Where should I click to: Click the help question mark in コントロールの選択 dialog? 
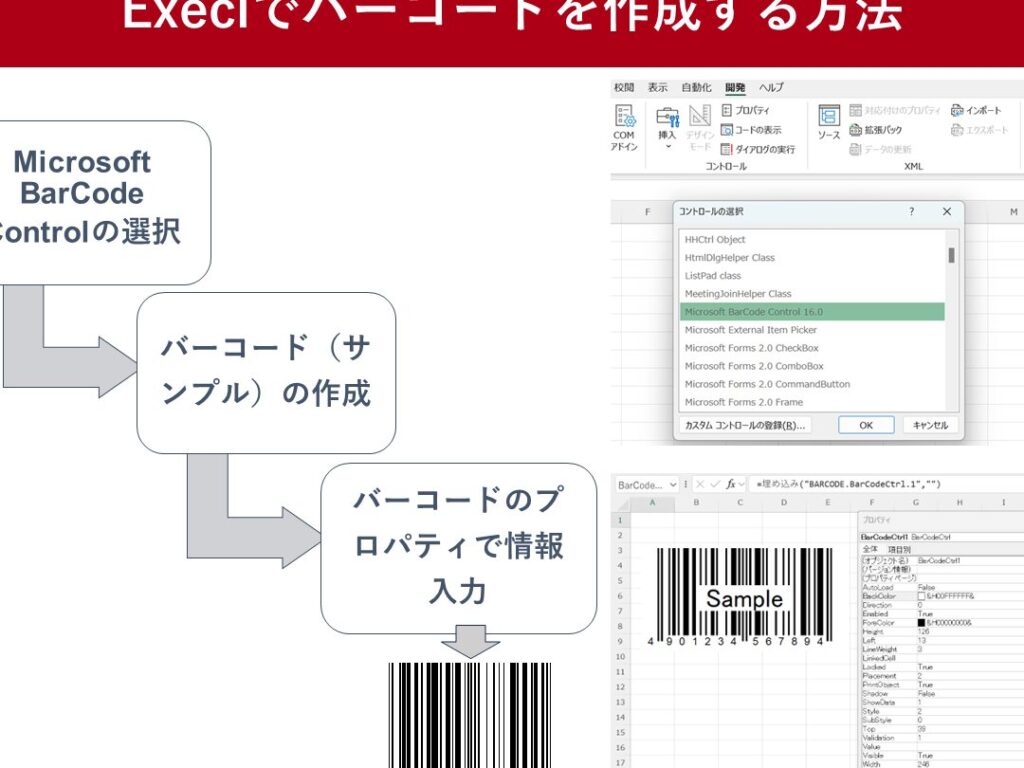point(912,212)
